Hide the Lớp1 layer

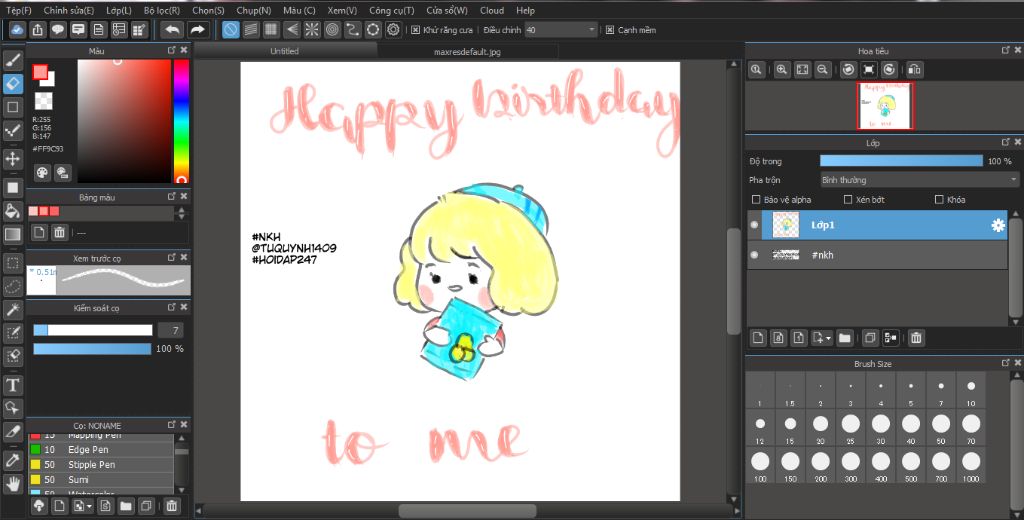(x=754, y=225)
